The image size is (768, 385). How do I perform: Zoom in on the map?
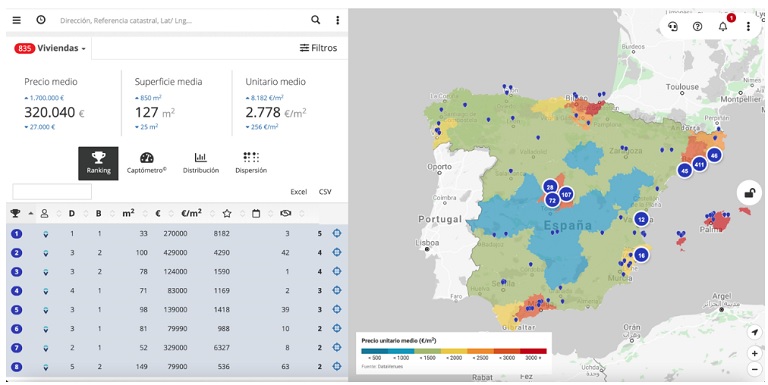click(x=755, y=353)
